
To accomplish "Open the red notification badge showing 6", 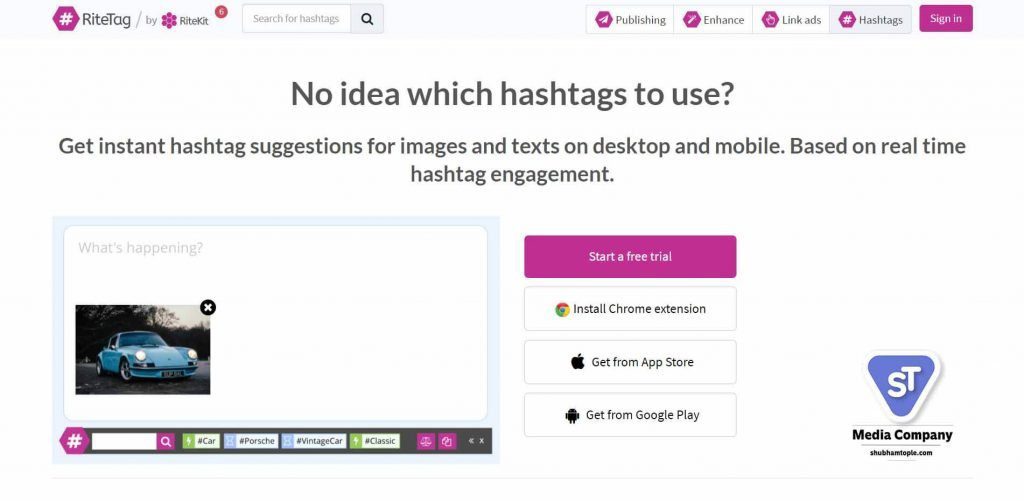I will point(221,11).
